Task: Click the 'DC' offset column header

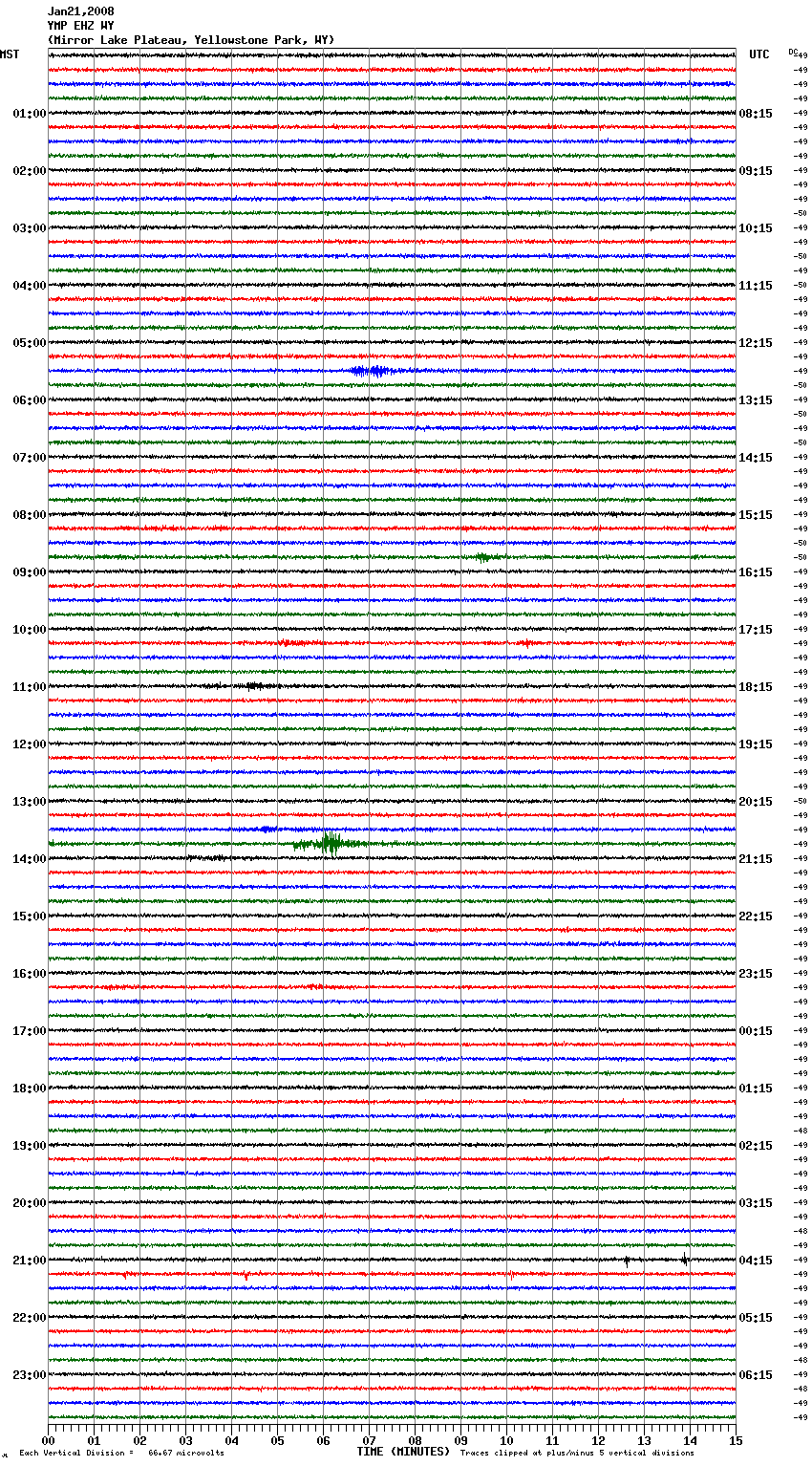Action: pyautogui.click(x=793, y=52)
